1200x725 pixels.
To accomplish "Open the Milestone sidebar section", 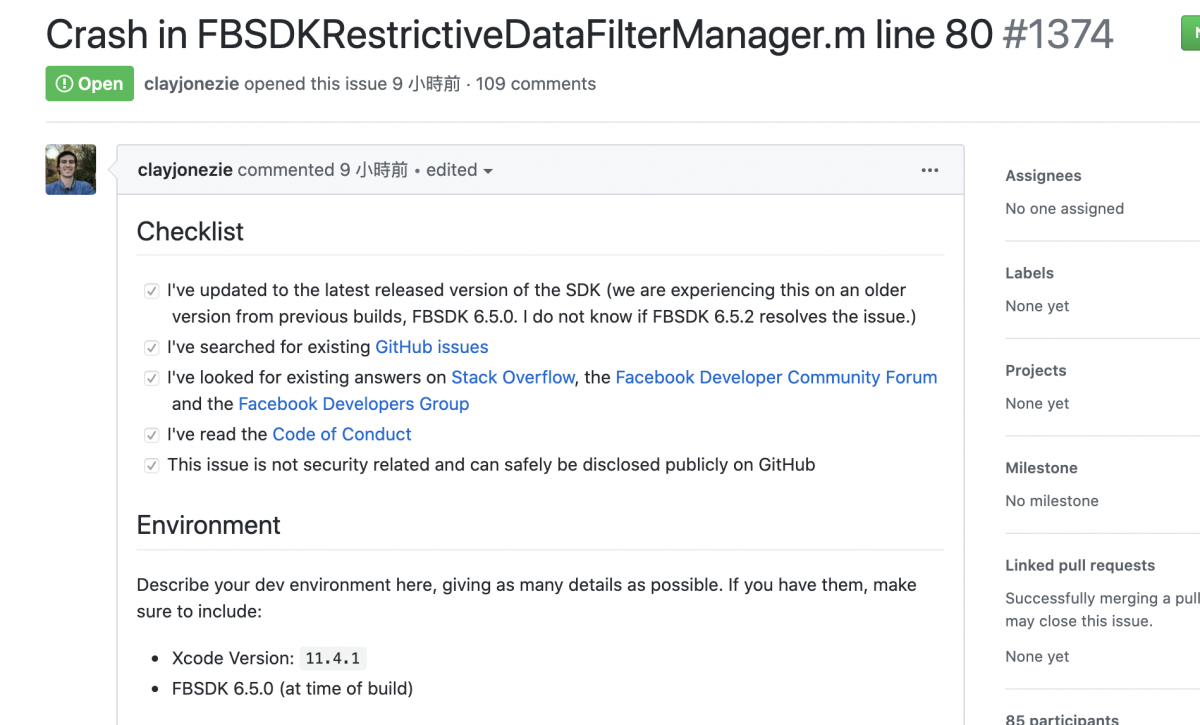I will coord(1041,468).
